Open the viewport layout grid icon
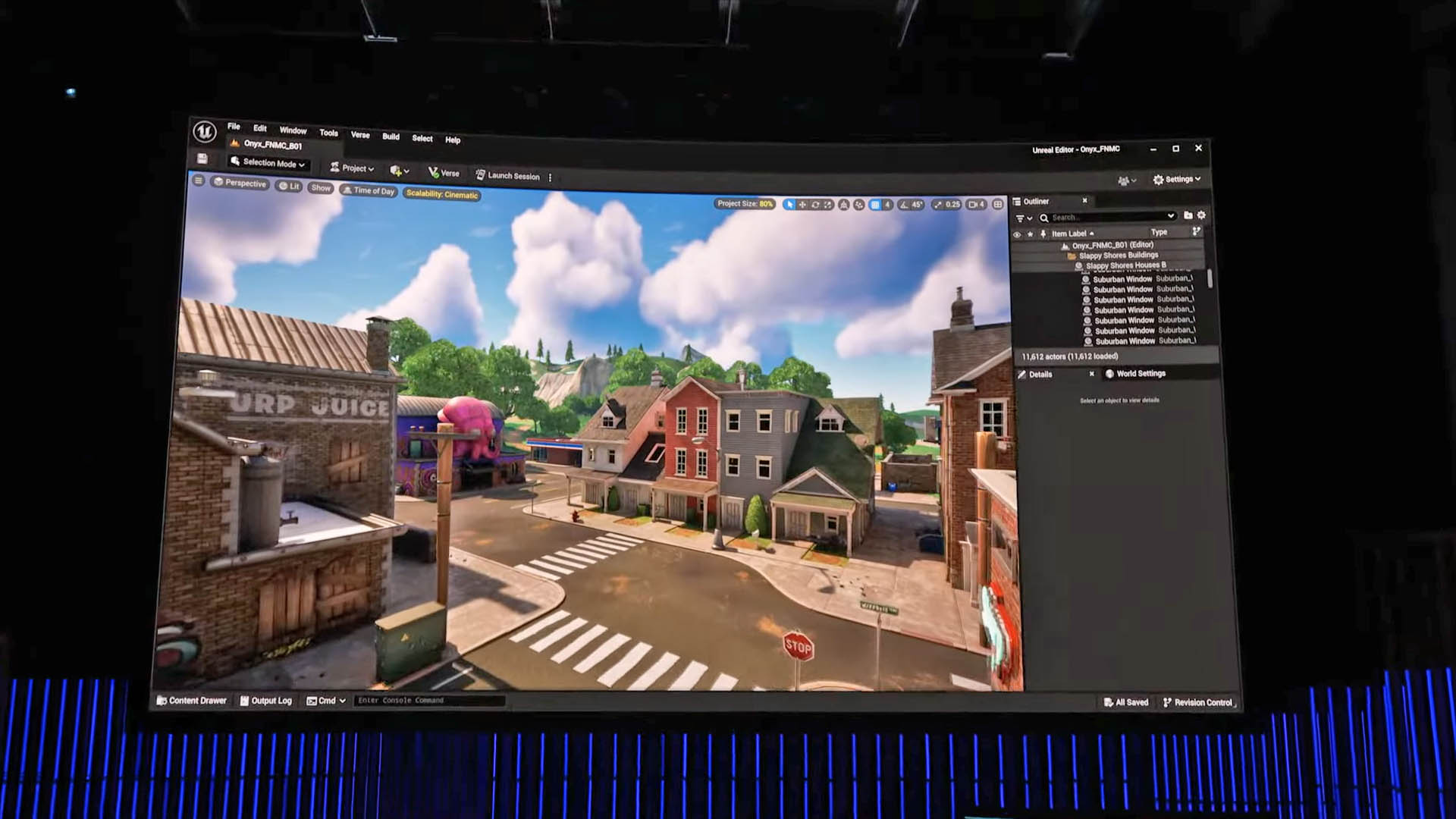Viewport: 1456px width, 819px height. point(998,204)
